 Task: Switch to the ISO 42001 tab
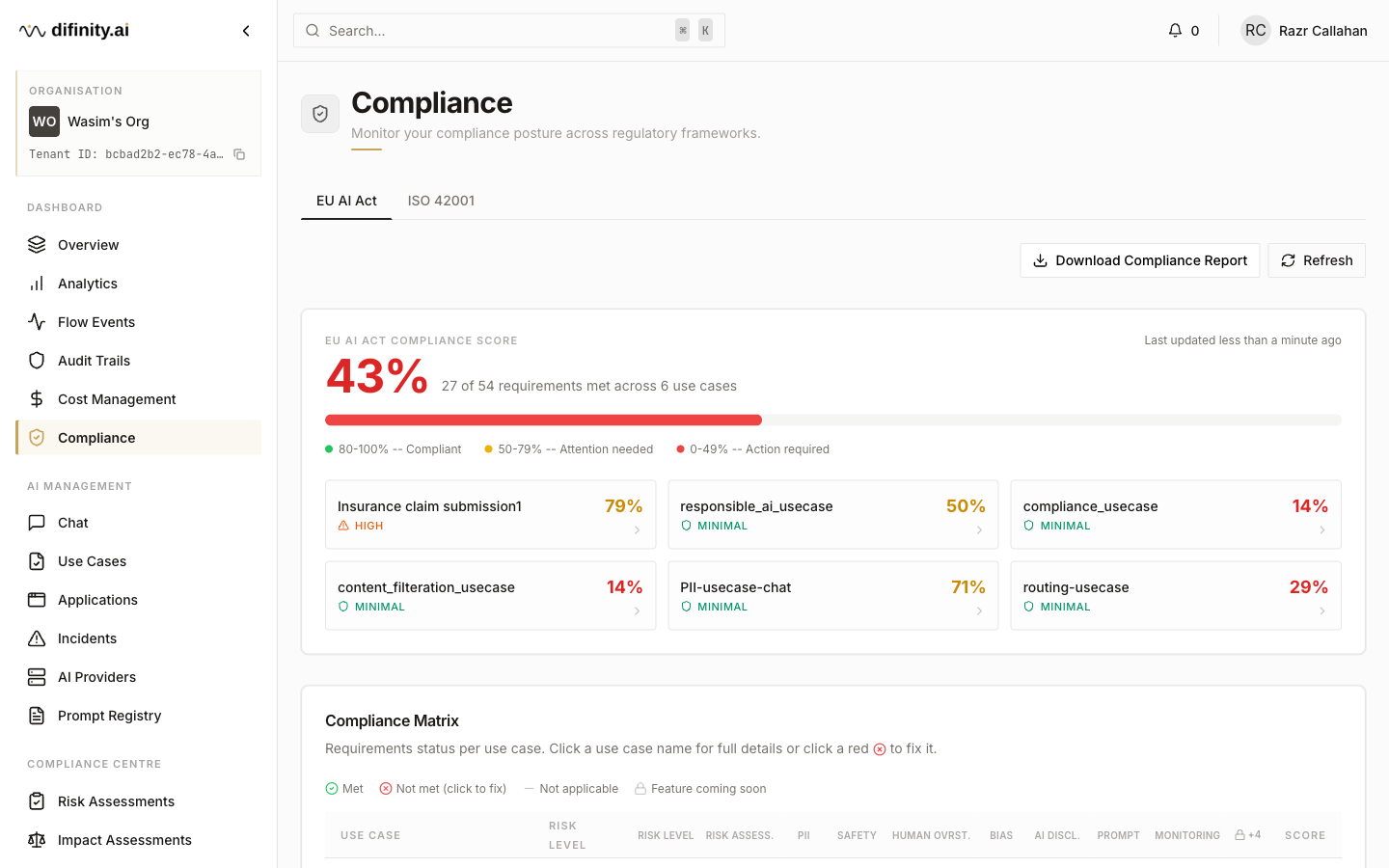click(441, 201)
